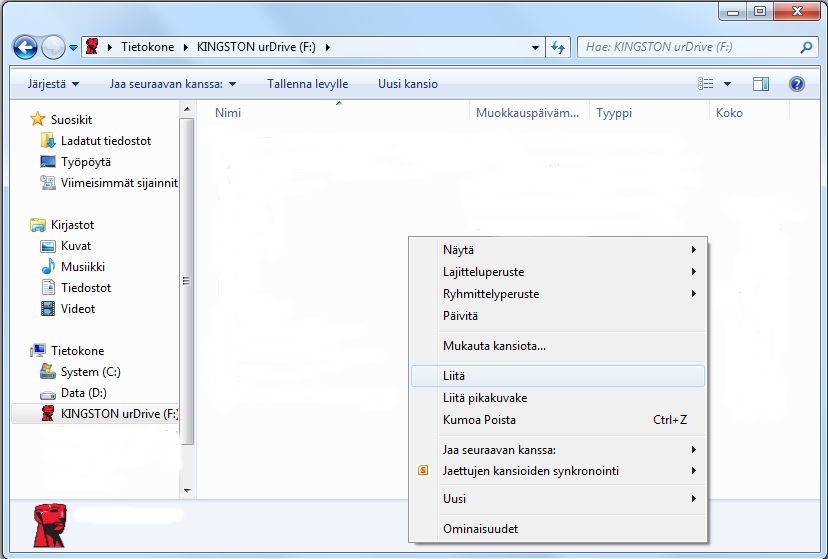Open the Järjestä menu
Viewport: 828px width, 559px height.
pyautogui.click(x=53, y=84)
